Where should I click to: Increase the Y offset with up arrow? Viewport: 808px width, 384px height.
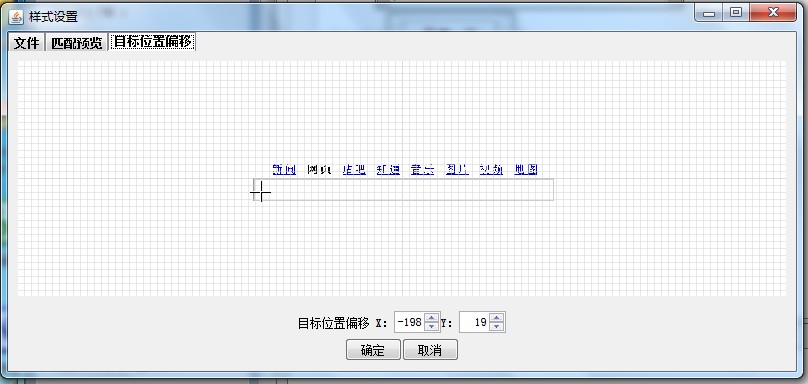tap(496, 318)
